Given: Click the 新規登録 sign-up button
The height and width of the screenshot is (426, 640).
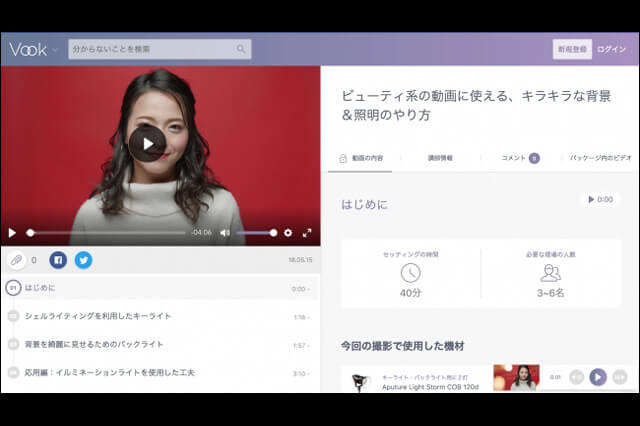Looking at the screenshot, I should click(x=572, y=49).
